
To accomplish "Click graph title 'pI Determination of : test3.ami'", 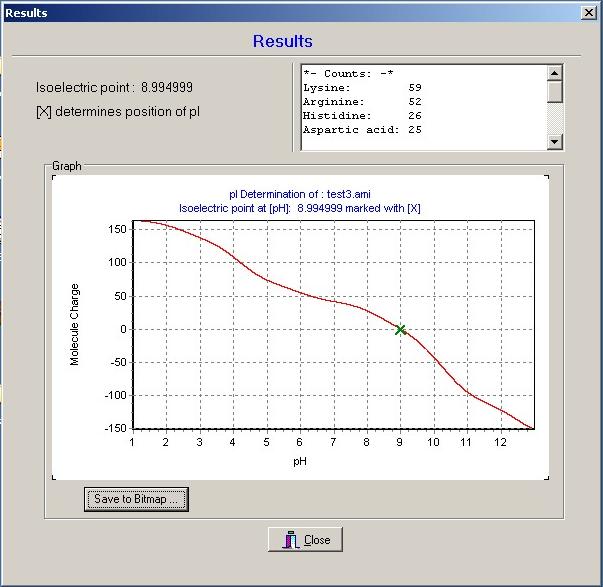I will (x=300, y=194).
